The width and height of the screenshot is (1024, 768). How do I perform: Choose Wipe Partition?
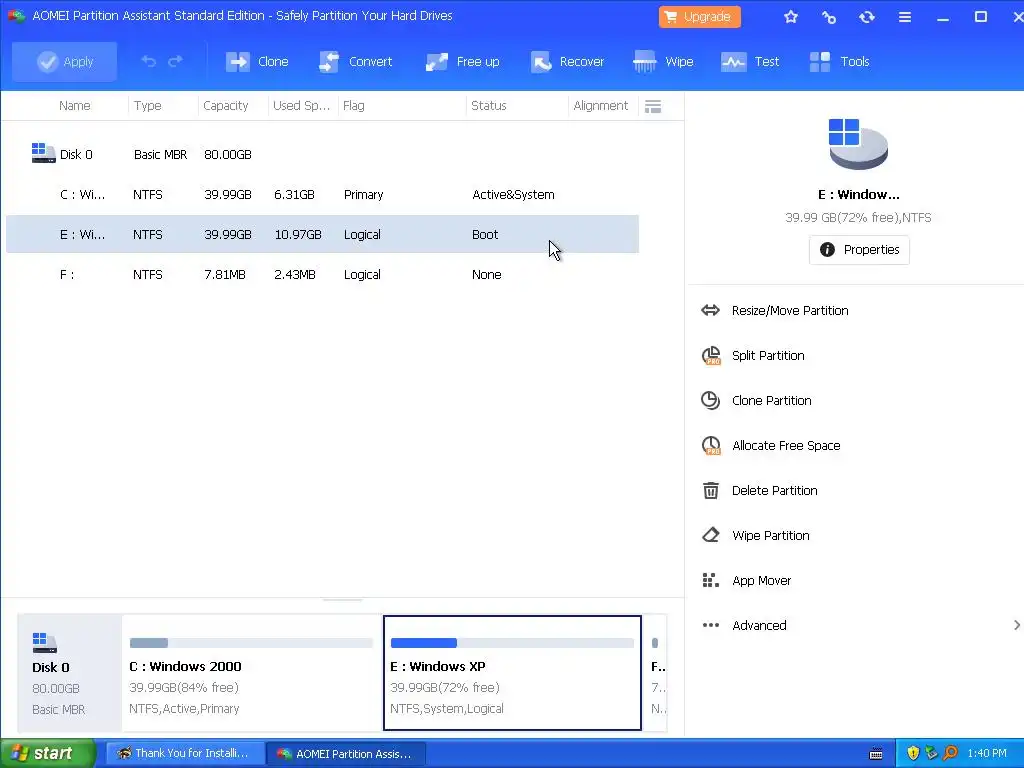click(x=771, y=536)
